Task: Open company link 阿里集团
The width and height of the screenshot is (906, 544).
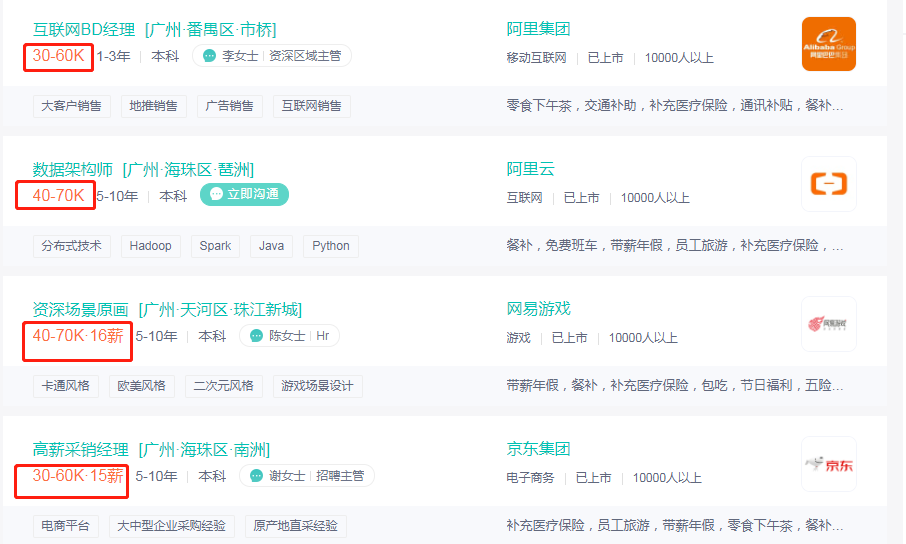Action: click(538, 29)
